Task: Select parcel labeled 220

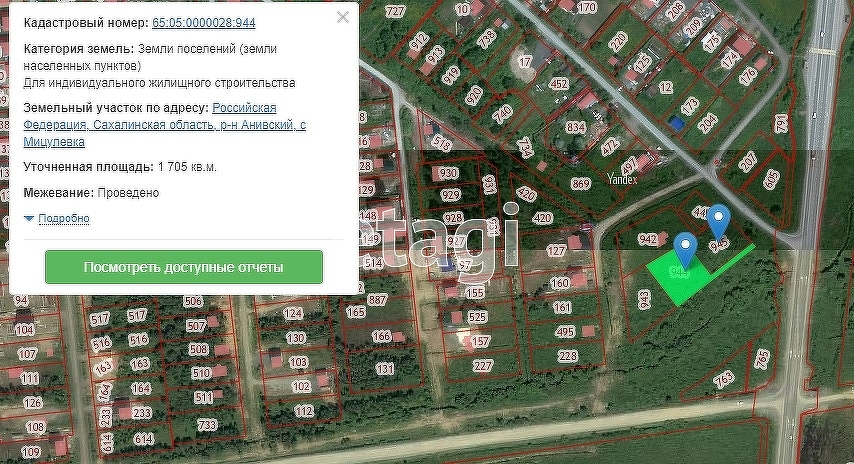Action: point(618,41)
